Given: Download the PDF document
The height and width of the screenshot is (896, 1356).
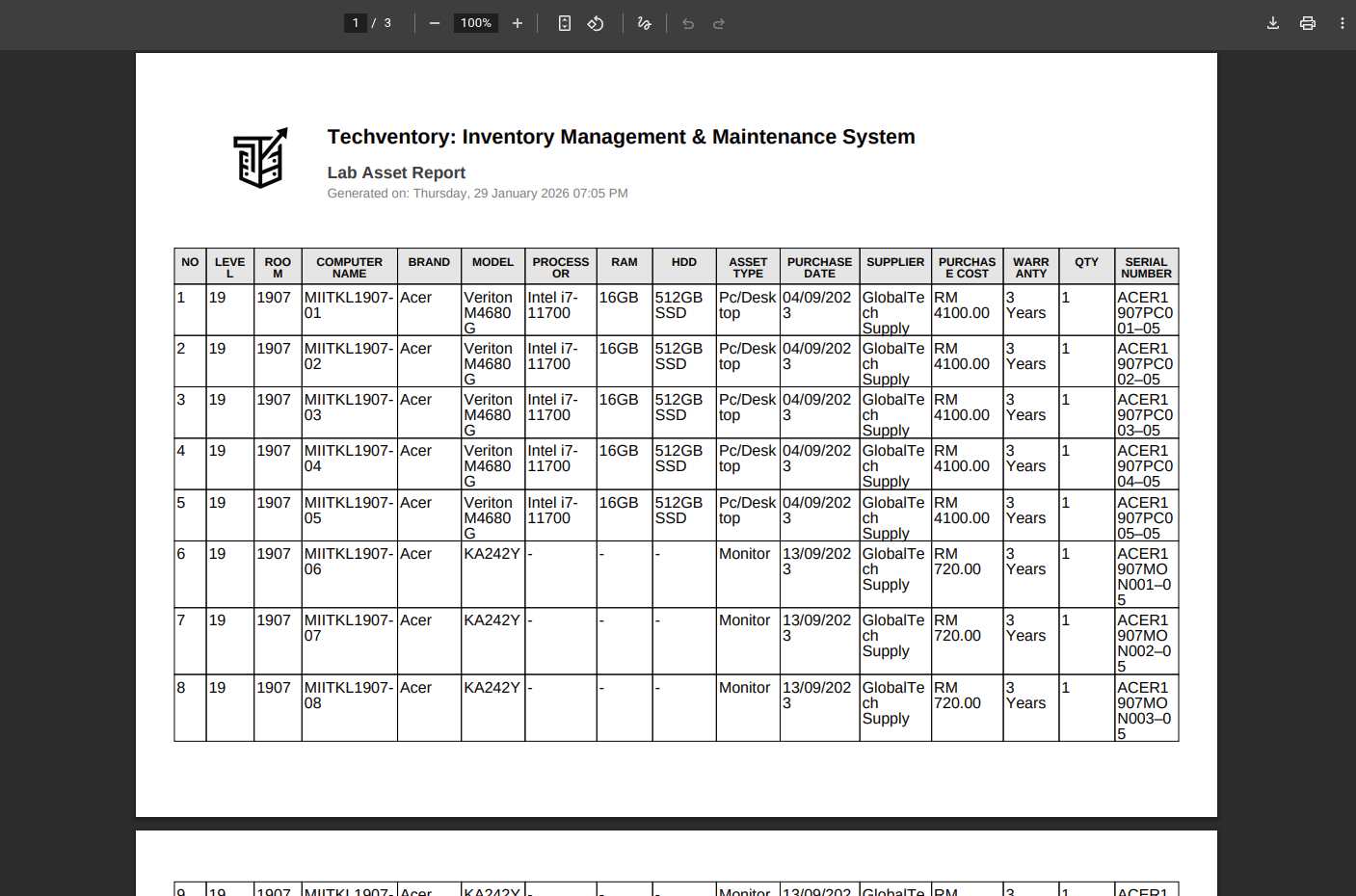Looking at the screenshot, I should pyautogui.click(x=1272, y=22).
